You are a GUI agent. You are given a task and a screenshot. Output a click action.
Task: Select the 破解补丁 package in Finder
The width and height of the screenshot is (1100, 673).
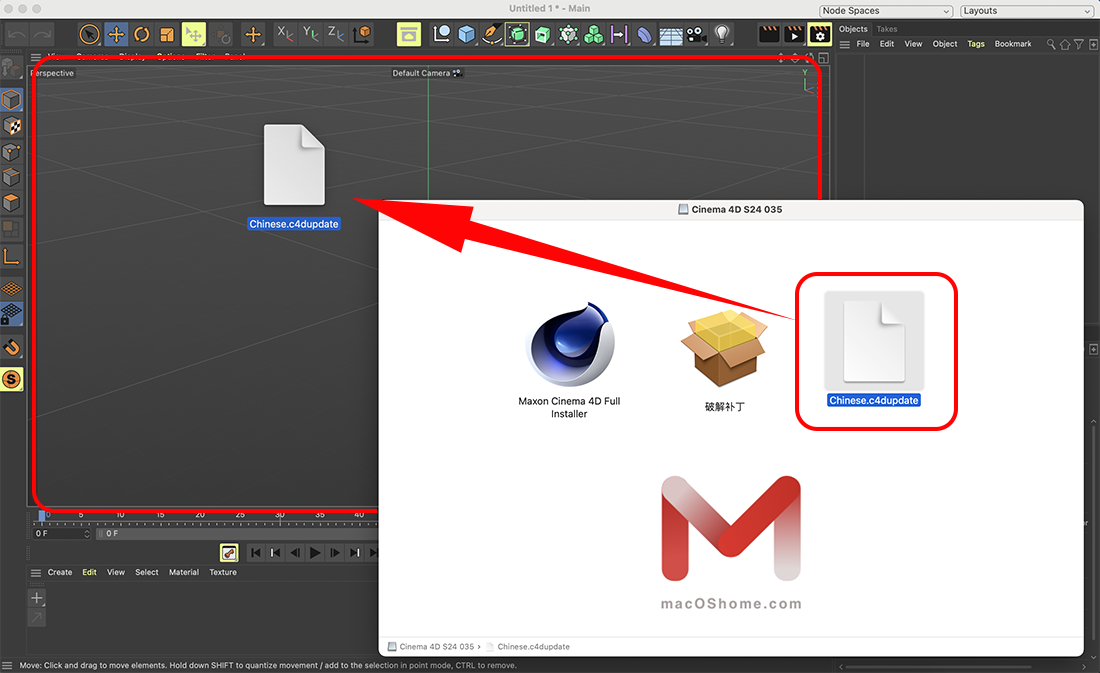click(x=725, y=360)
